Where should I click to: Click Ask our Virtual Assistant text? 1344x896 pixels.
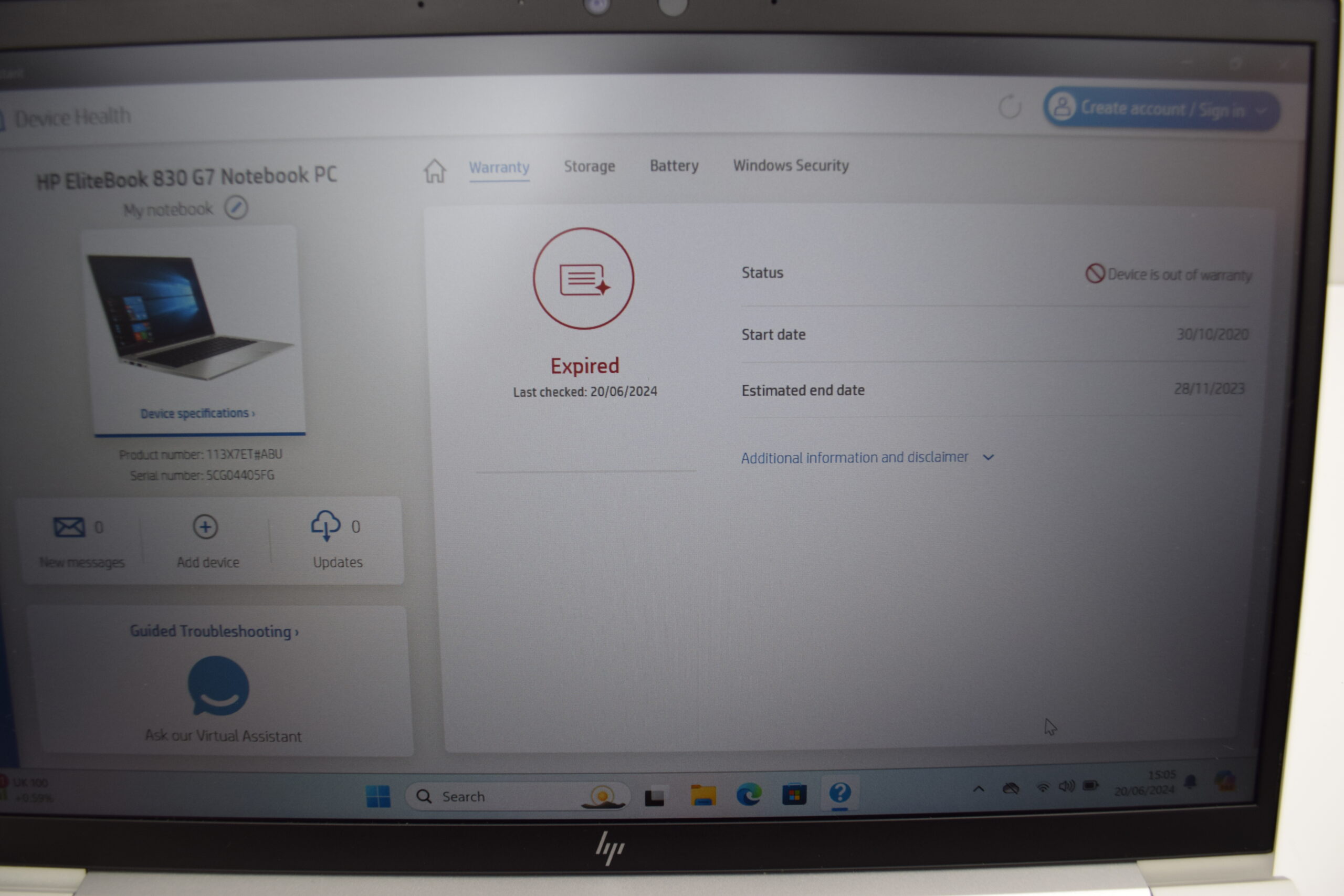point(223,735)
